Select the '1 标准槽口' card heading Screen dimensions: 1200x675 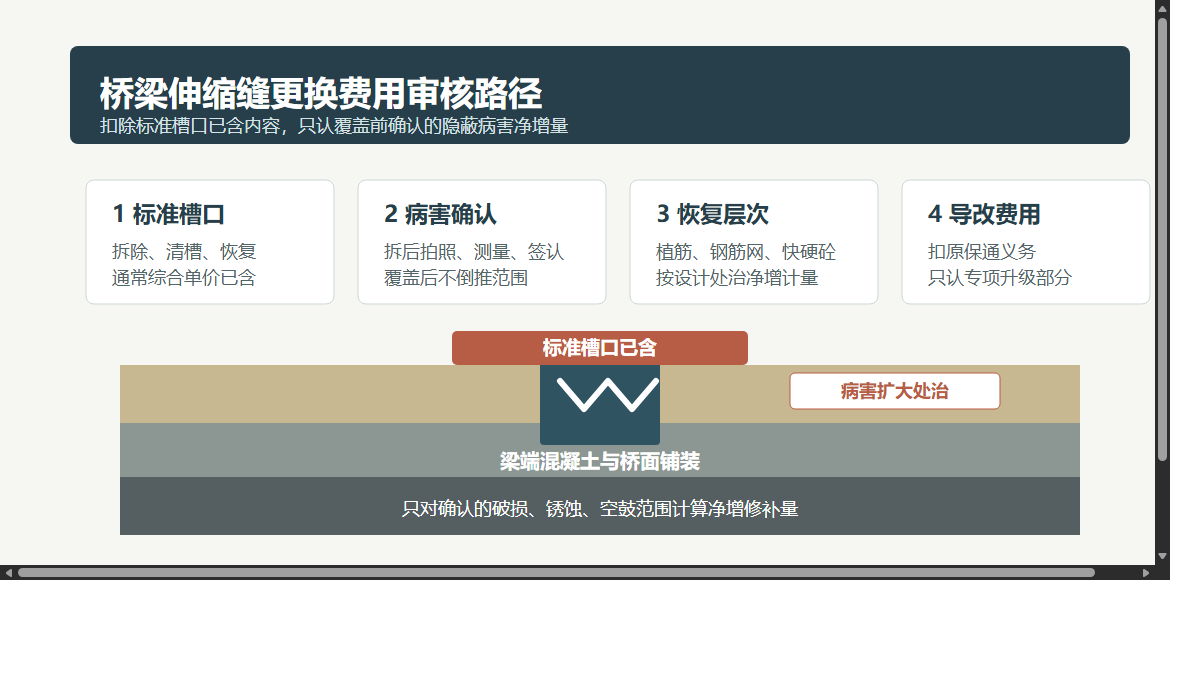click(x=168, y=214)
